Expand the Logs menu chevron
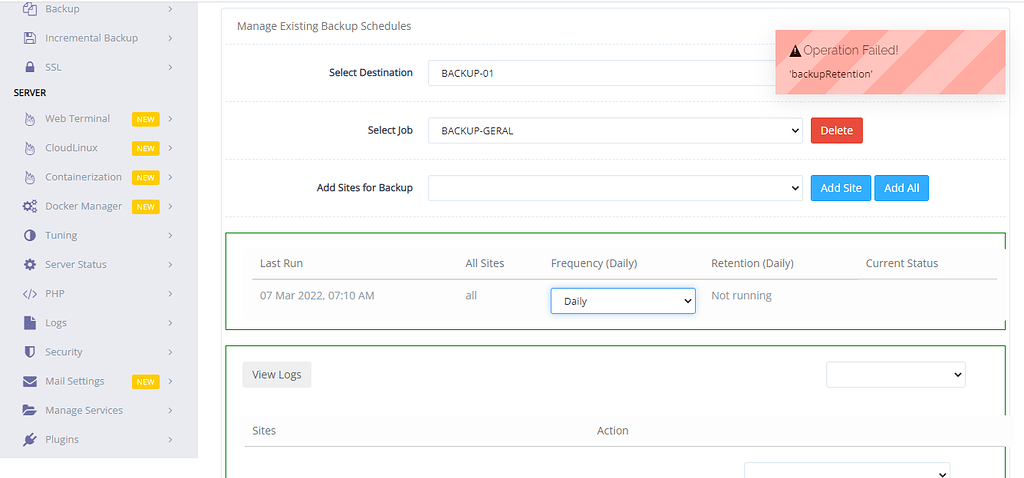1024x478 pixels. [x=170, y=323]
